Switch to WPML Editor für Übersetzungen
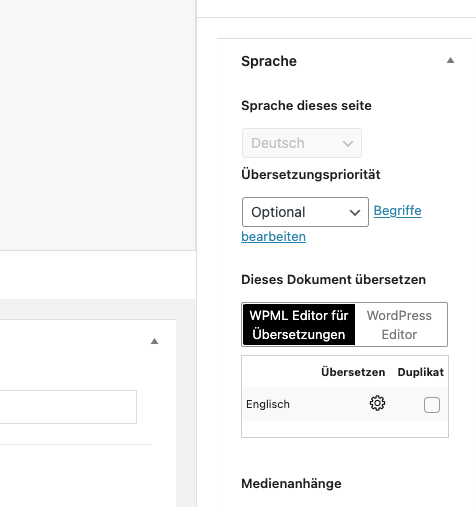The height and width of the screenshot is (507, 476). pyautogui.click(x=299, y=325)
